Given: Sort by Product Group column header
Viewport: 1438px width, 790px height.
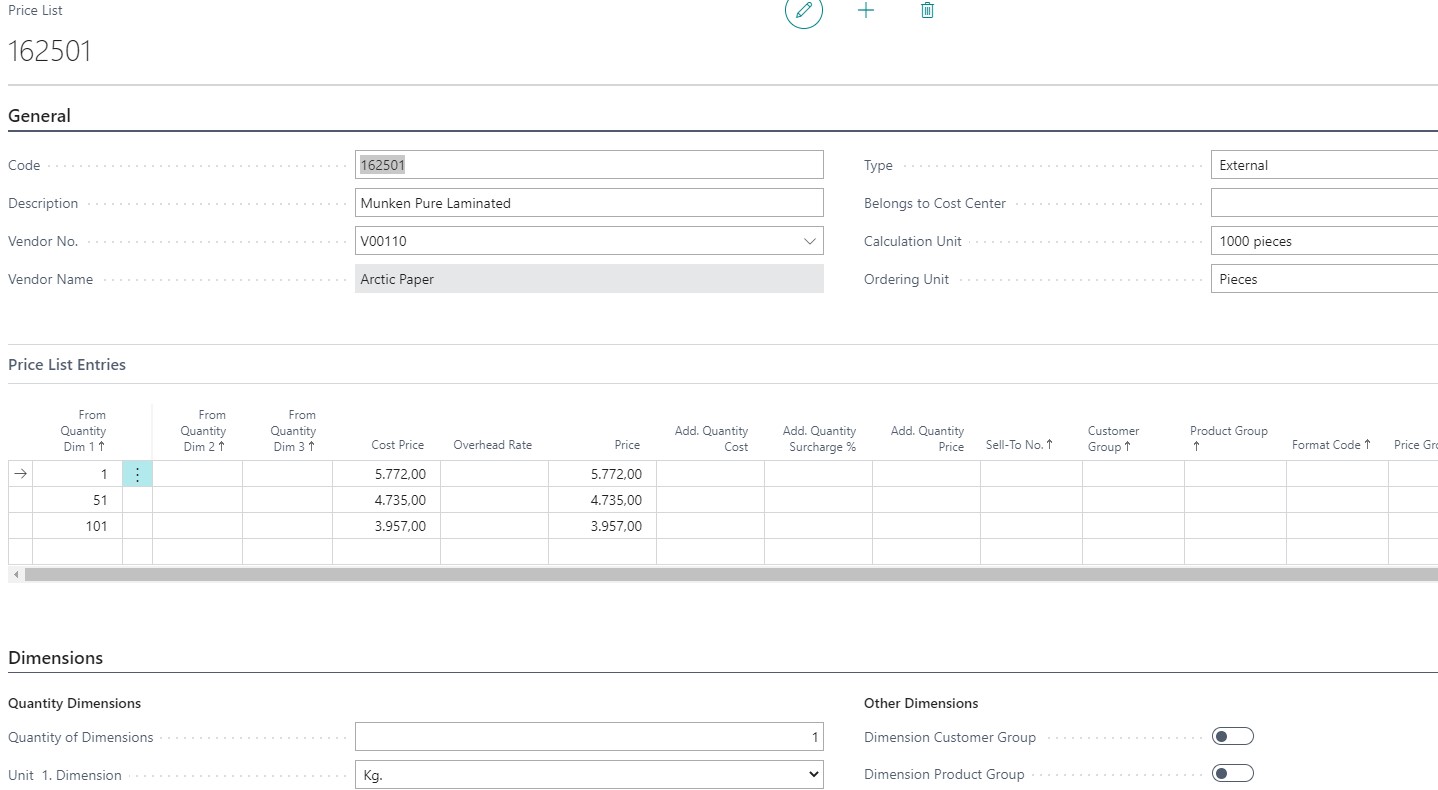Looking at the screenshot, I should tap(1228, 439).
